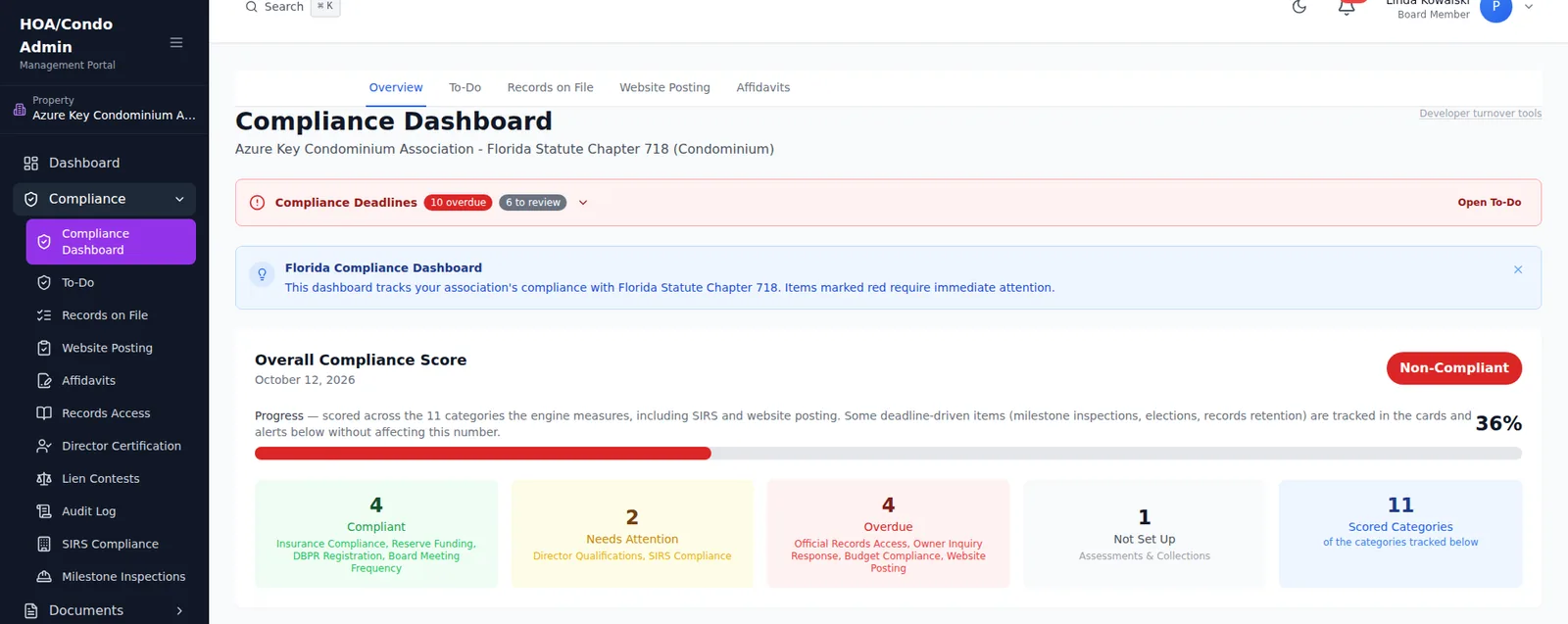The width and height of the screenshot is (1568, 624).
Task: Collapse sidebar with hamburger menu icon
Action: pos(176,43)
